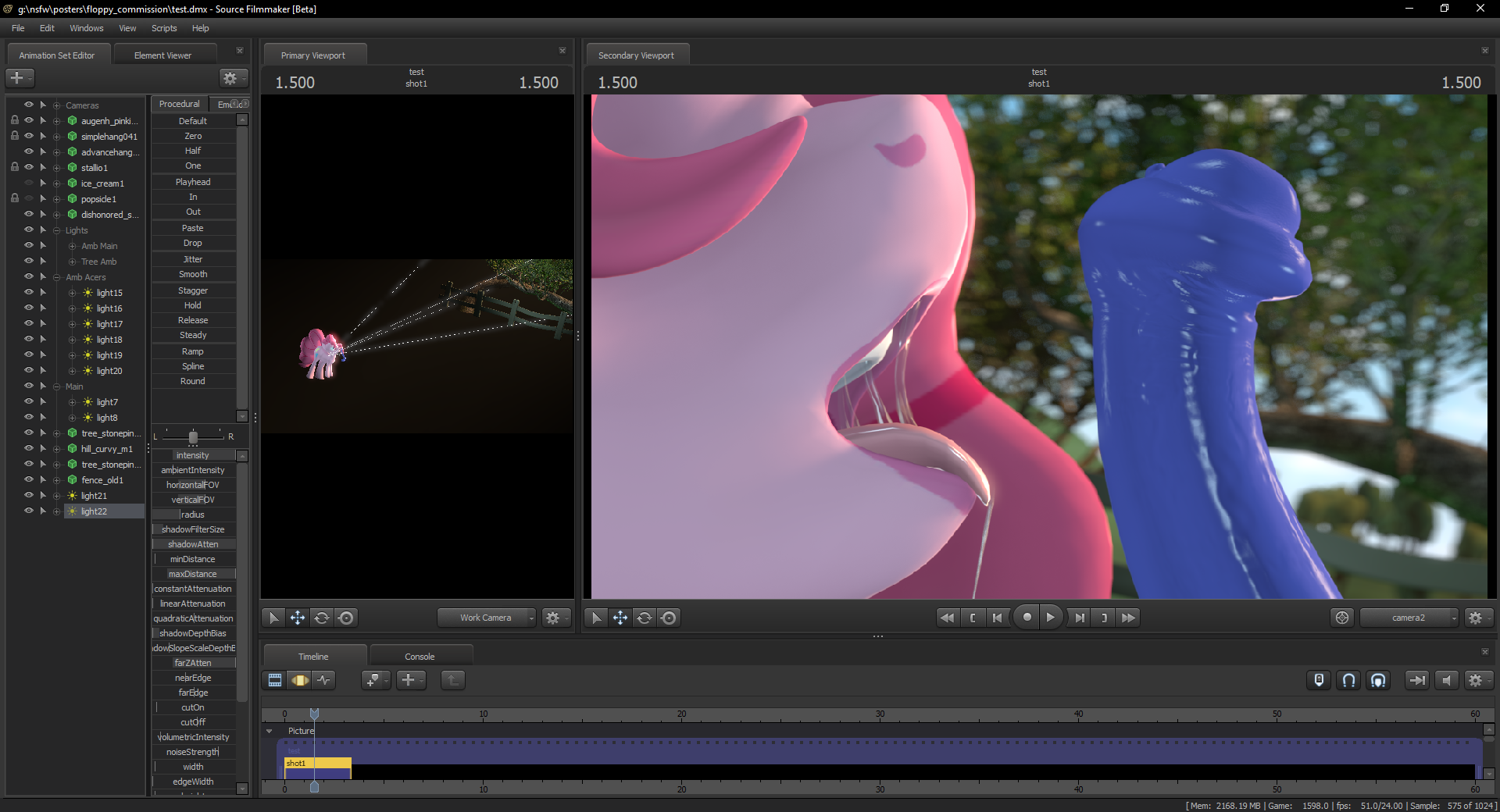Toggle the eye icon for ice_cream1
The width and height of the screenshot is (1500, 812).
[x=29, y=183]
